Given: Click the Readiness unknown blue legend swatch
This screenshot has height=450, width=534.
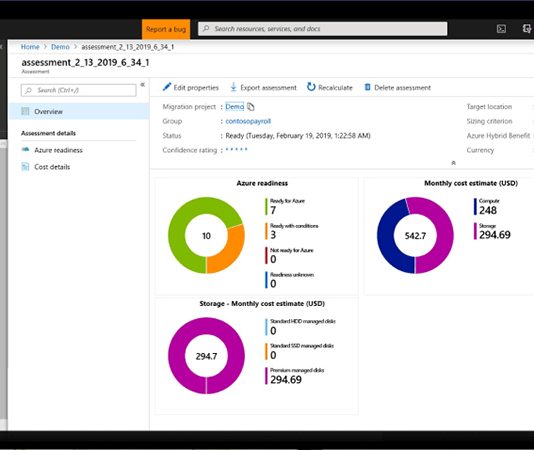Looking at the screenshot, I should tap(266, 280).
